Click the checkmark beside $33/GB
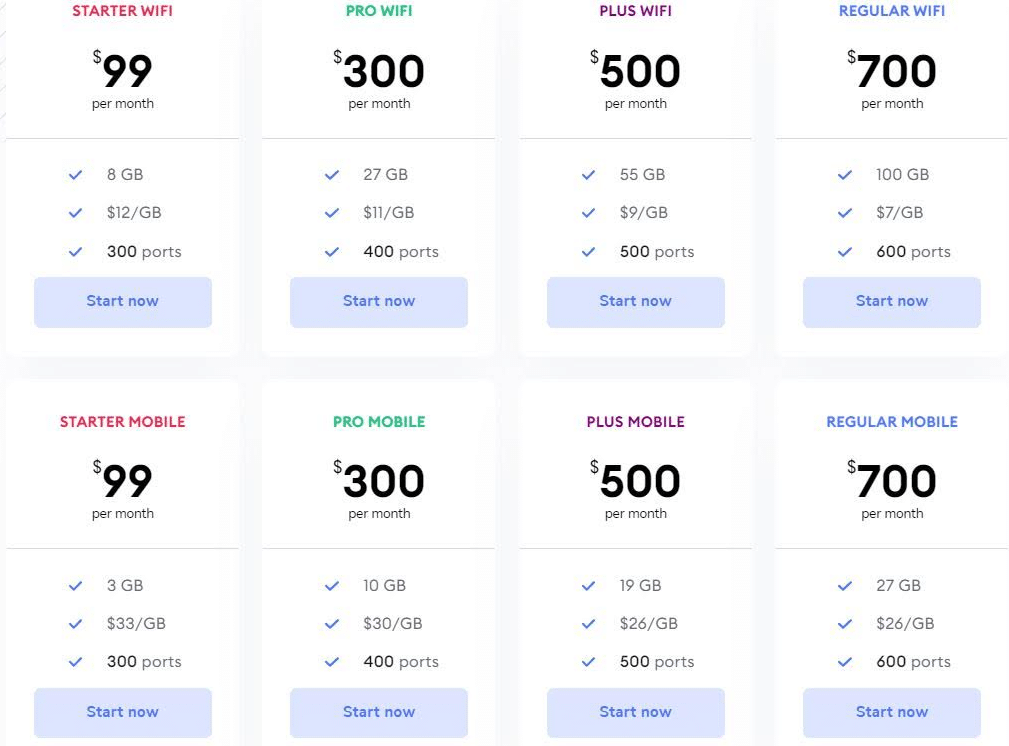 75,624
